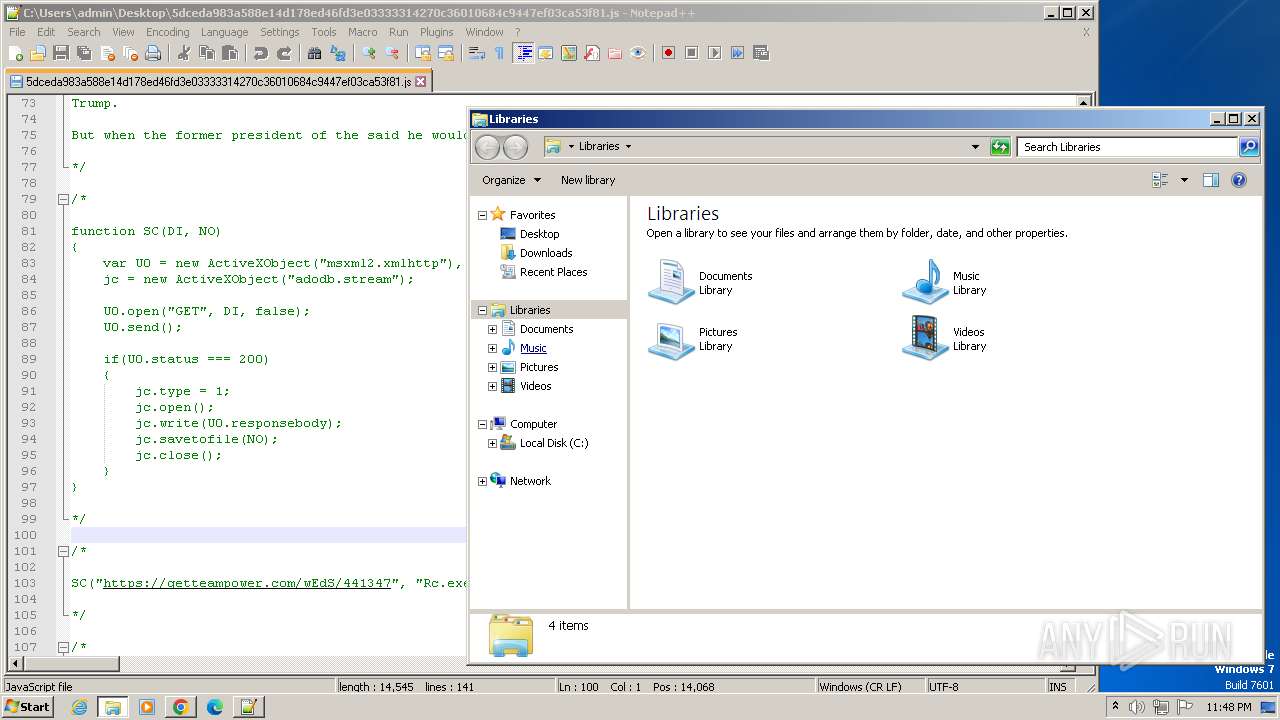The image size is (1280, 720).
Task: Click the Save All toolbar icon
Action: pyautogui.click(x=82, y=53)
